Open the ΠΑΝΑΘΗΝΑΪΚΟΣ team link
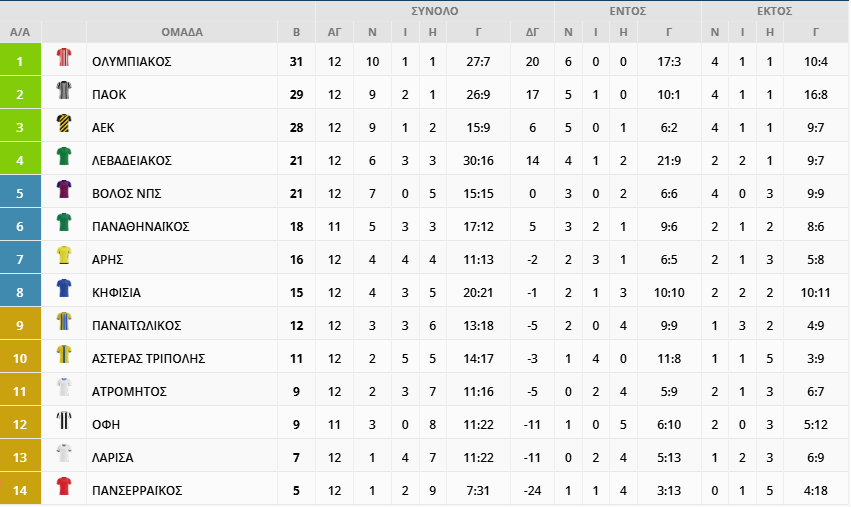851x507 pixels. click(x=140, y=226)
